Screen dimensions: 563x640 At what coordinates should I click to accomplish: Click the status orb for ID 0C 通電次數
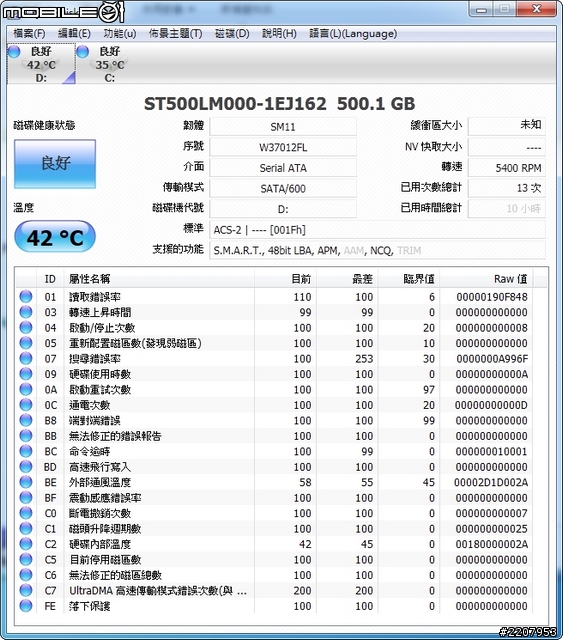point(26,405)
